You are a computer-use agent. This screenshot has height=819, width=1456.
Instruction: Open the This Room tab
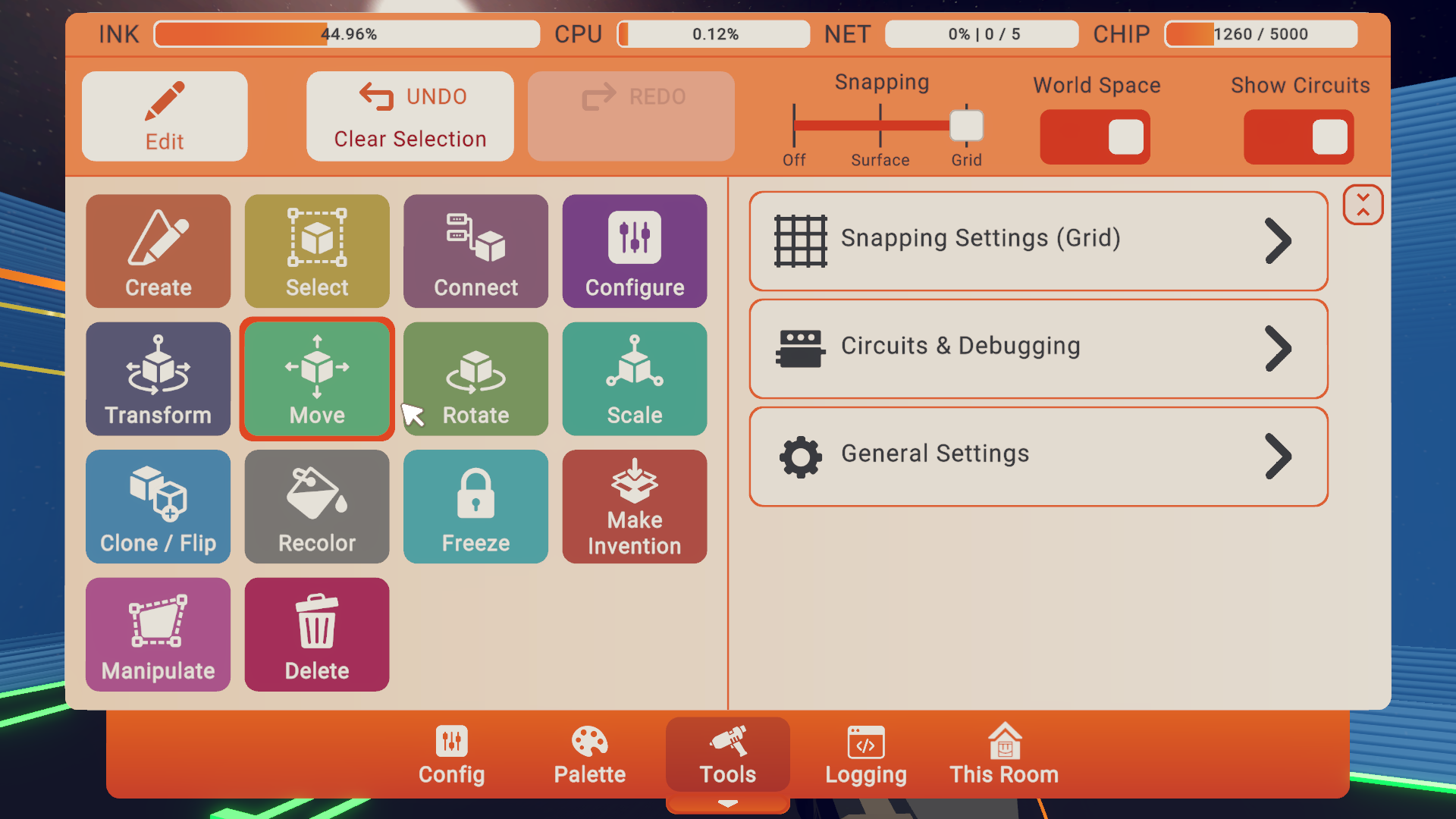[x=1003, y=755]
